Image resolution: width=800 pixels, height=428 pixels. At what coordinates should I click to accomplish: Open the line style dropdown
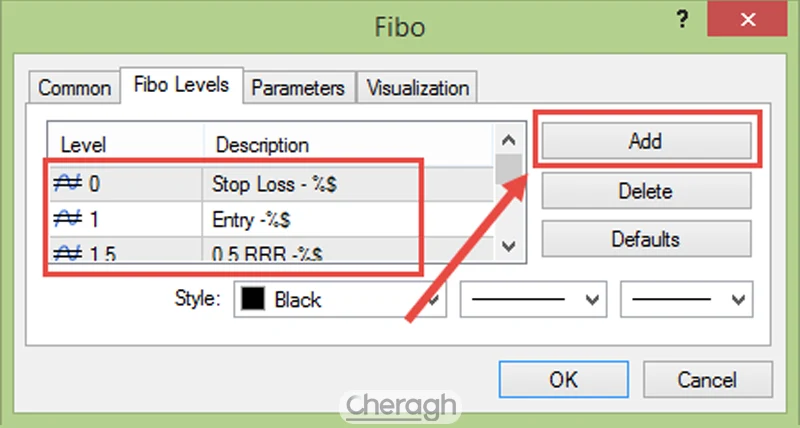coord(534,299)
